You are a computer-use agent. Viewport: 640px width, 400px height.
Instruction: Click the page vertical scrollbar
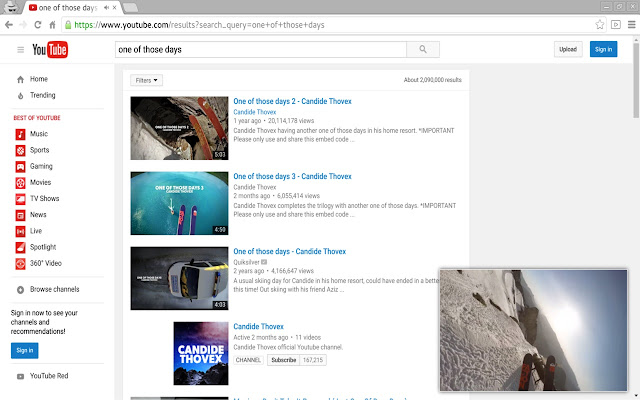tap(636, 78)
